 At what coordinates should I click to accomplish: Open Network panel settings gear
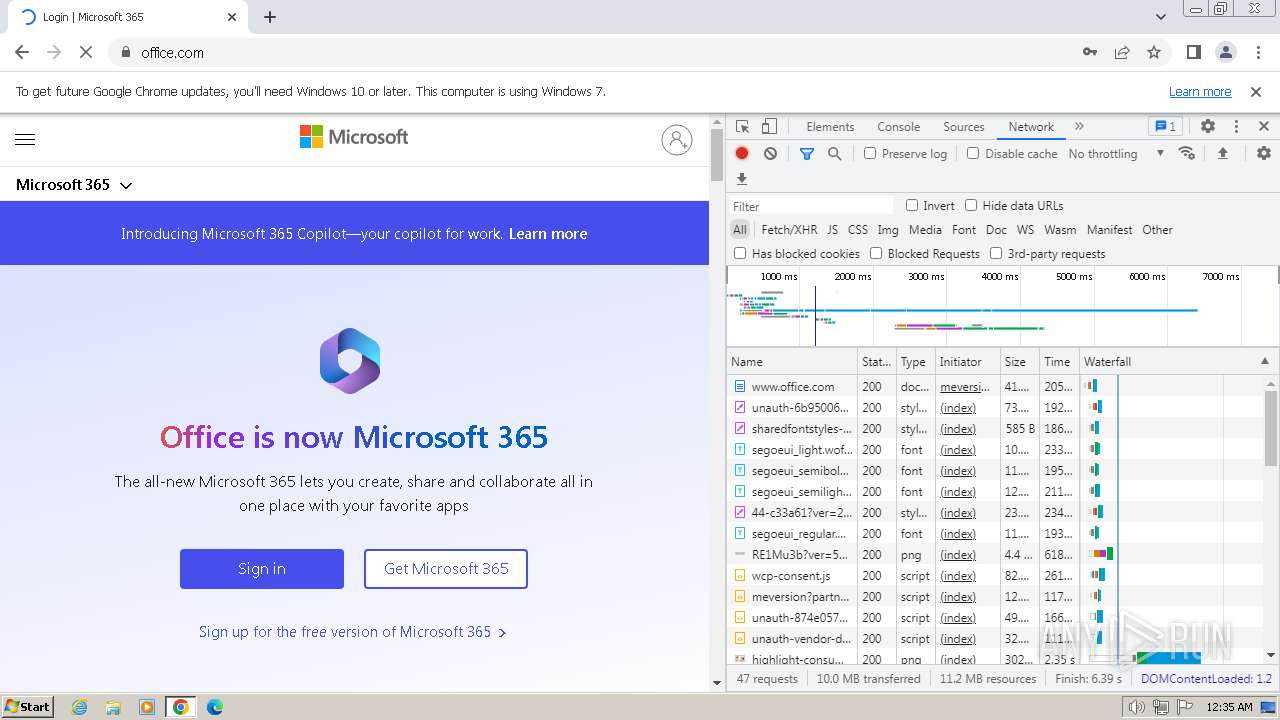coord(1264,154)
